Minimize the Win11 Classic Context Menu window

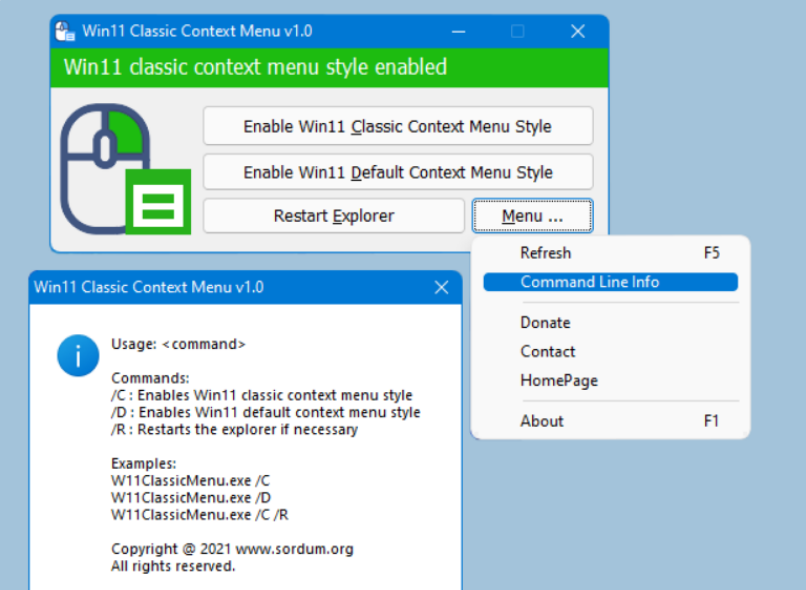pyautogui.click(x=457, y=31)
